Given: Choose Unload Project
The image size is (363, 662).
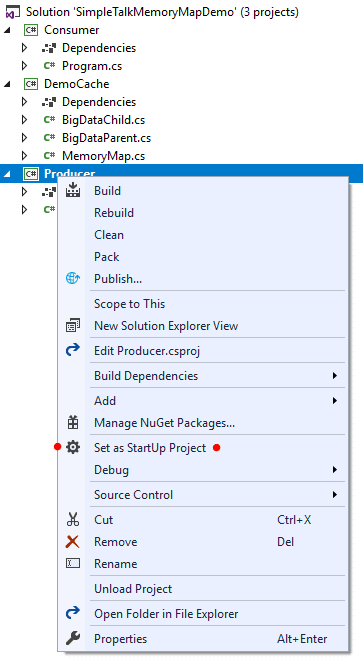Looking at the screenshot, I should pyautogui.click(x=133, y=589).
